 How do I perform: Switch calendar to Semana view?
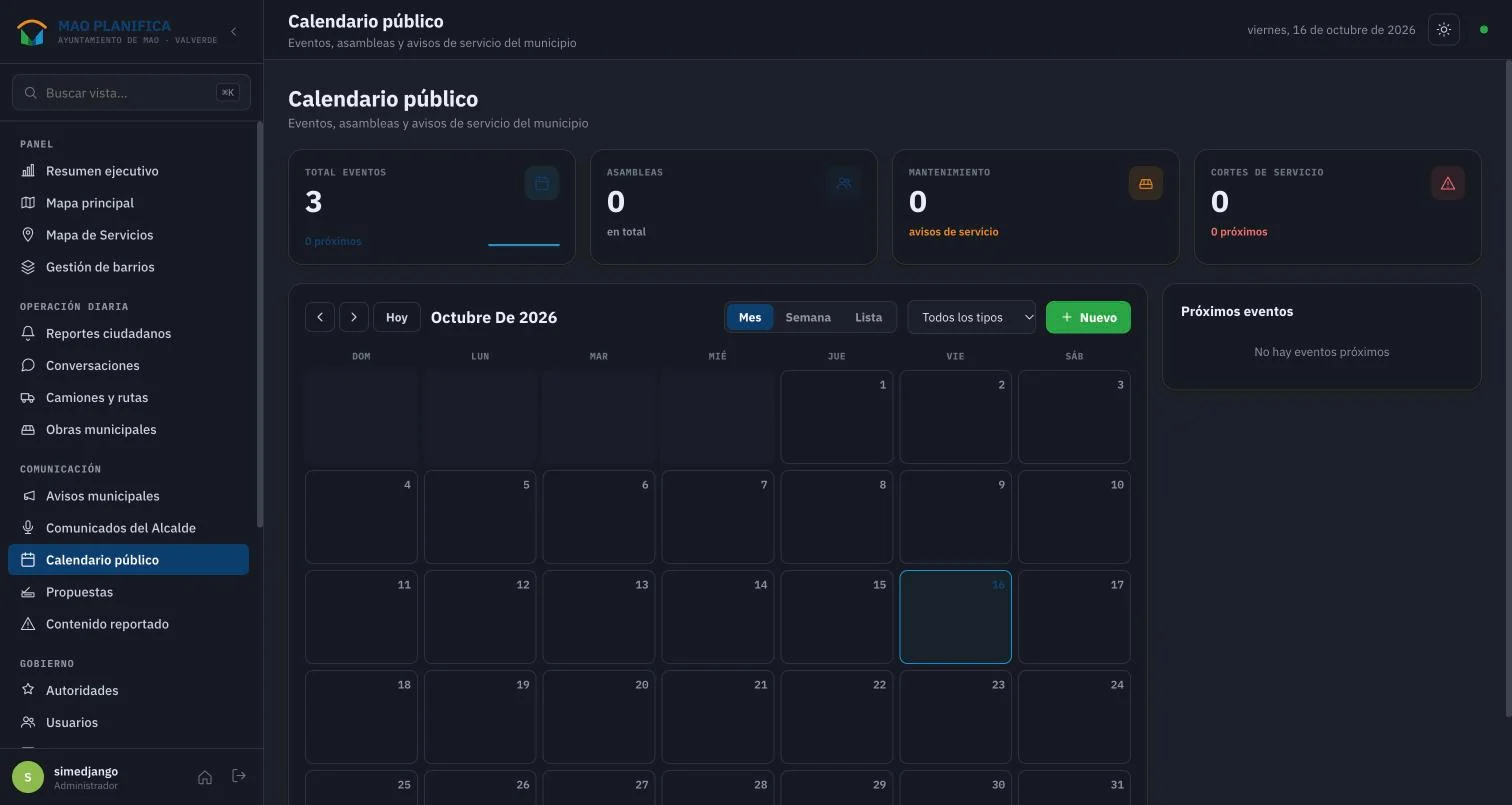point(808,317)
